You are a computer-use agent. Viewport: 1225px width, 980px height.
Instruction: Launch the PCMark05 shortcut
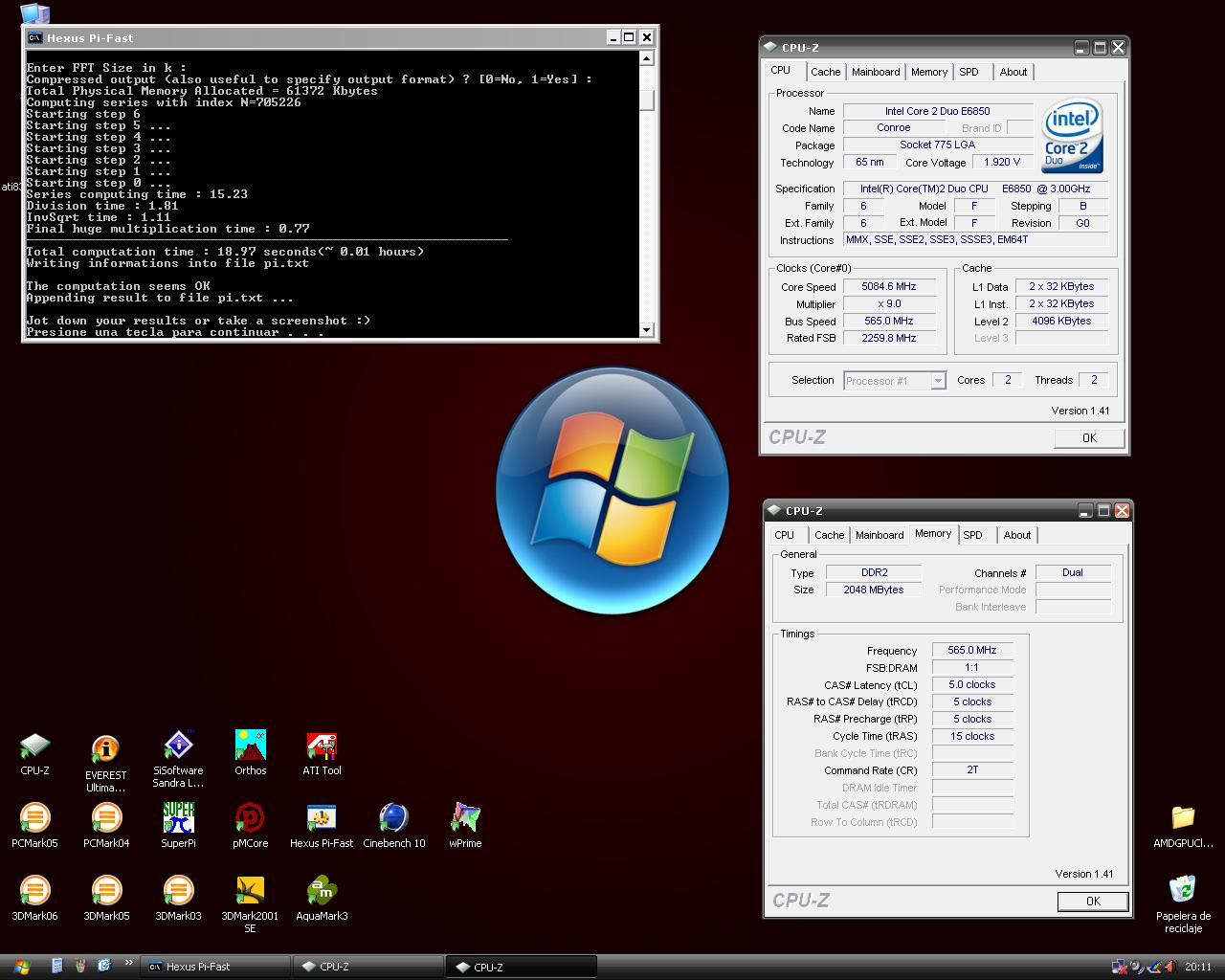click(x=34, y=826)
